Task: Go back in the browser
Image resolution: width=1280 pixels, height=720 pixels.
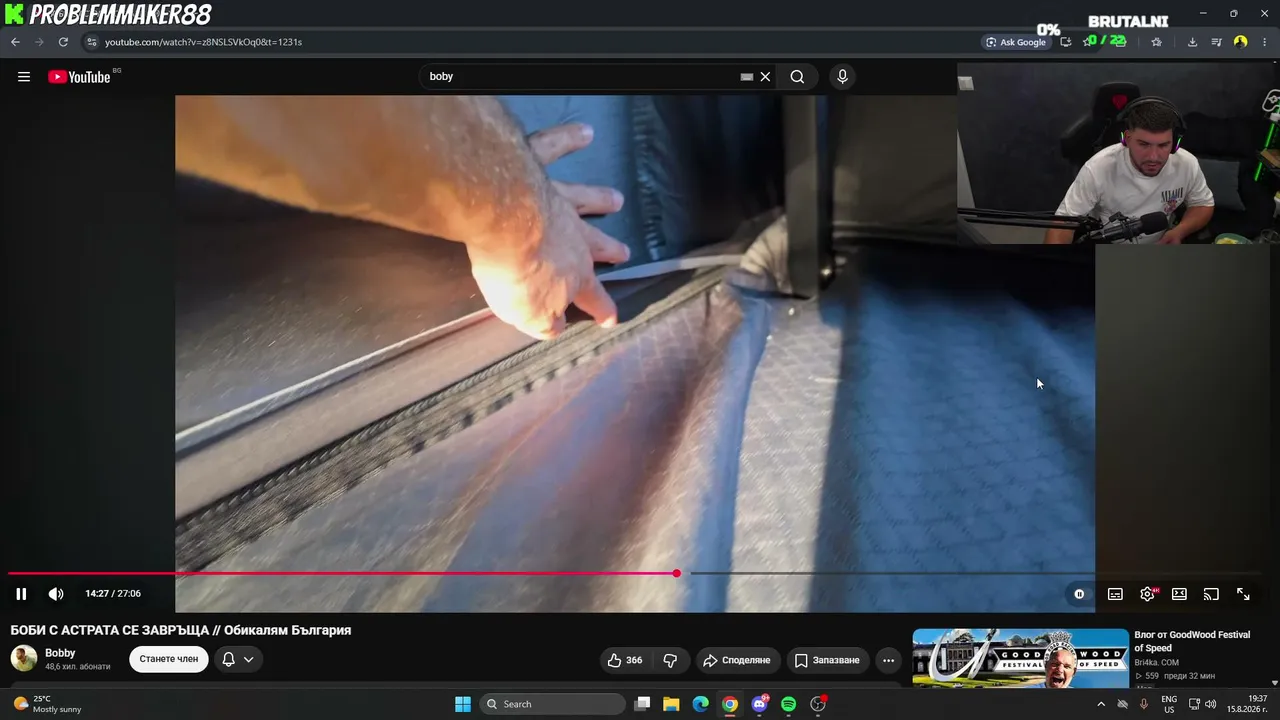Action: [x=15, y=42]
